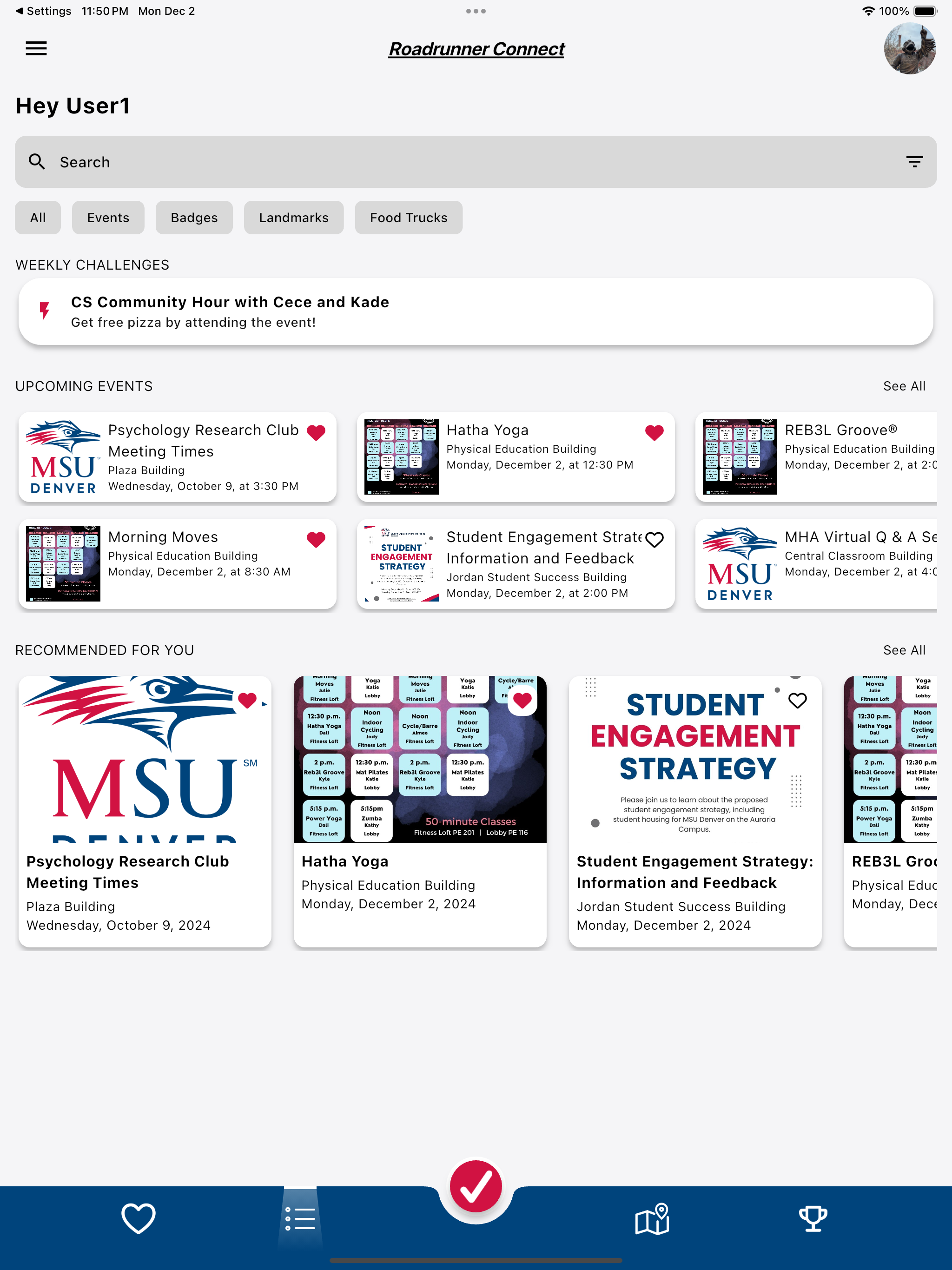Viewport: 952px width, 1270px height.
Task: Open Morning Moves event title
Action: coord(163,537)
